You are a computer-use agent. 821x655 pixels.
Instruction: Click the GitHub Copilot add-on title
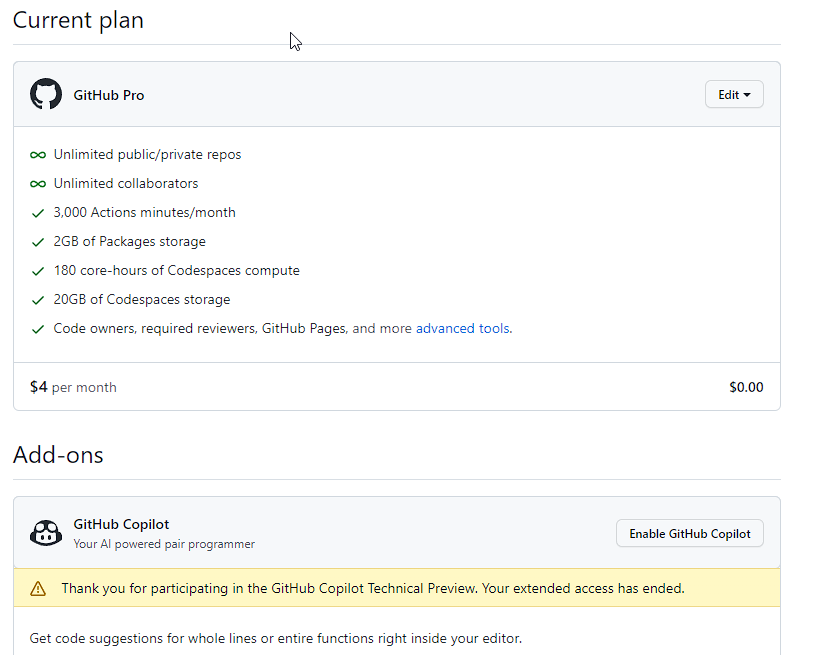(121, 524)
